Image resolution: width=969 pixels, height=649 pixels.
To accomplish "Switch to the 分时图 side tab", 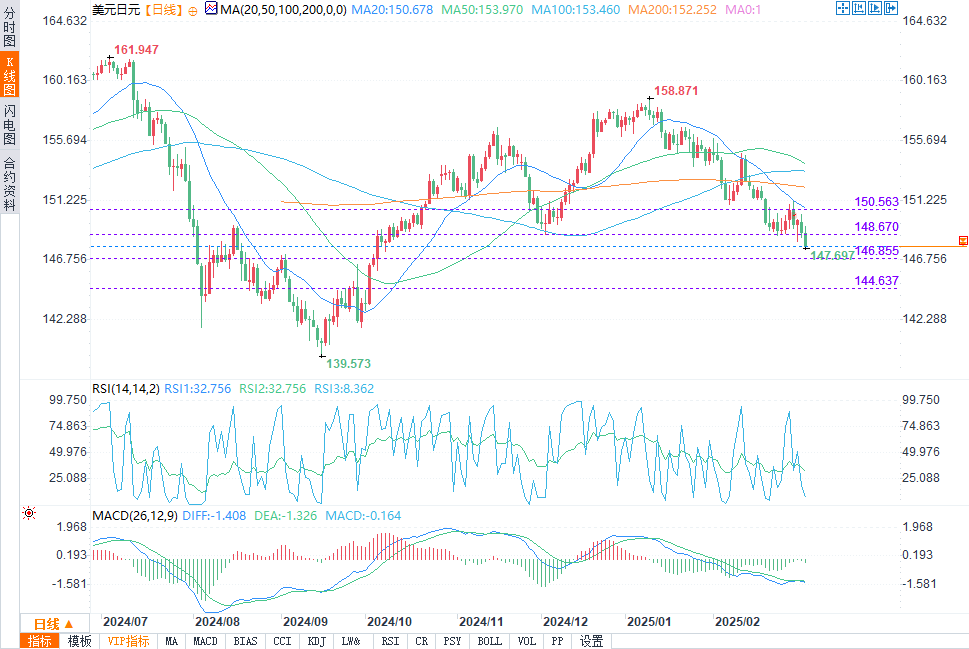I will pyautogui.click(x=9, y=26).
